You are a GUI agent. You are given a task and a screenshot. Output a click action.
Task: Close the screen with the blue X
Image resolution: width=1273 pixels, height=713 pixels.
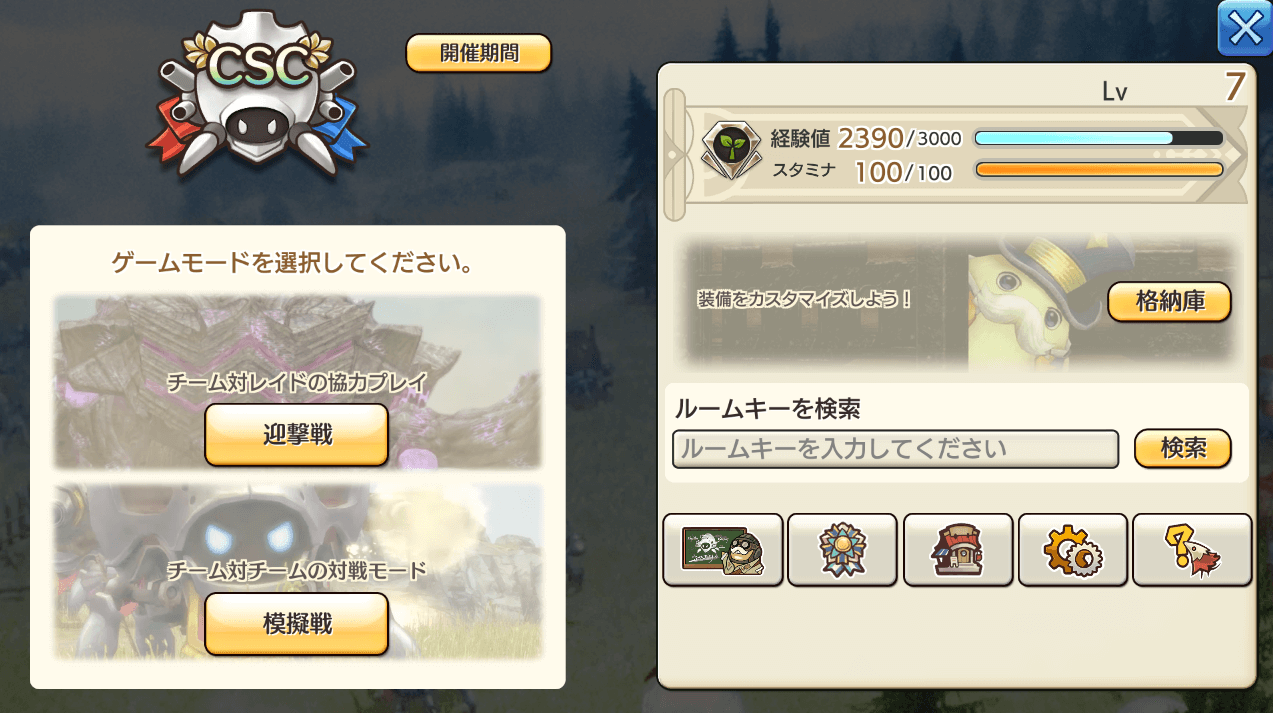[x=1244, y=28]
